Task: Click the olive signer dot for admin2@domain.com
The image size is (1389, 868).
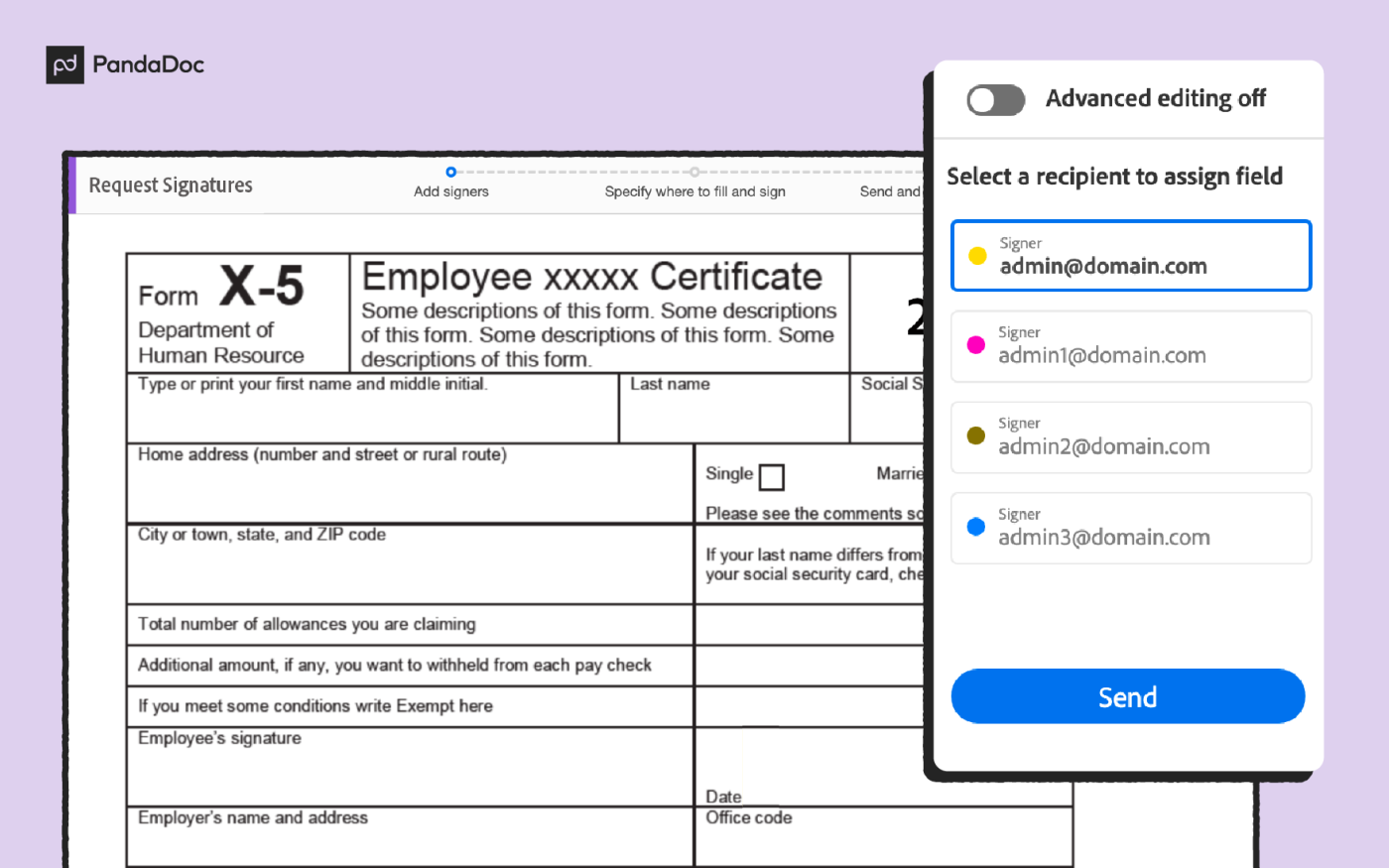Action: (977, 437)
